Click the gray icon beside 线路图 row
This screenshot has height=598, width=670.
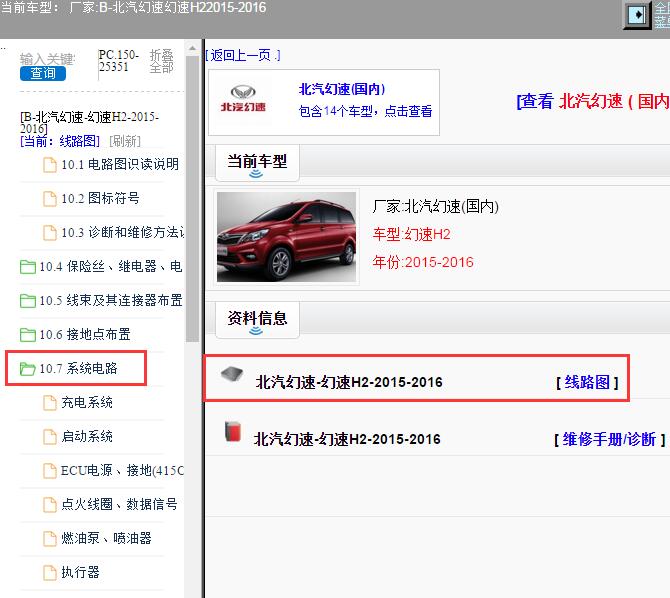(x=232, y=374)
